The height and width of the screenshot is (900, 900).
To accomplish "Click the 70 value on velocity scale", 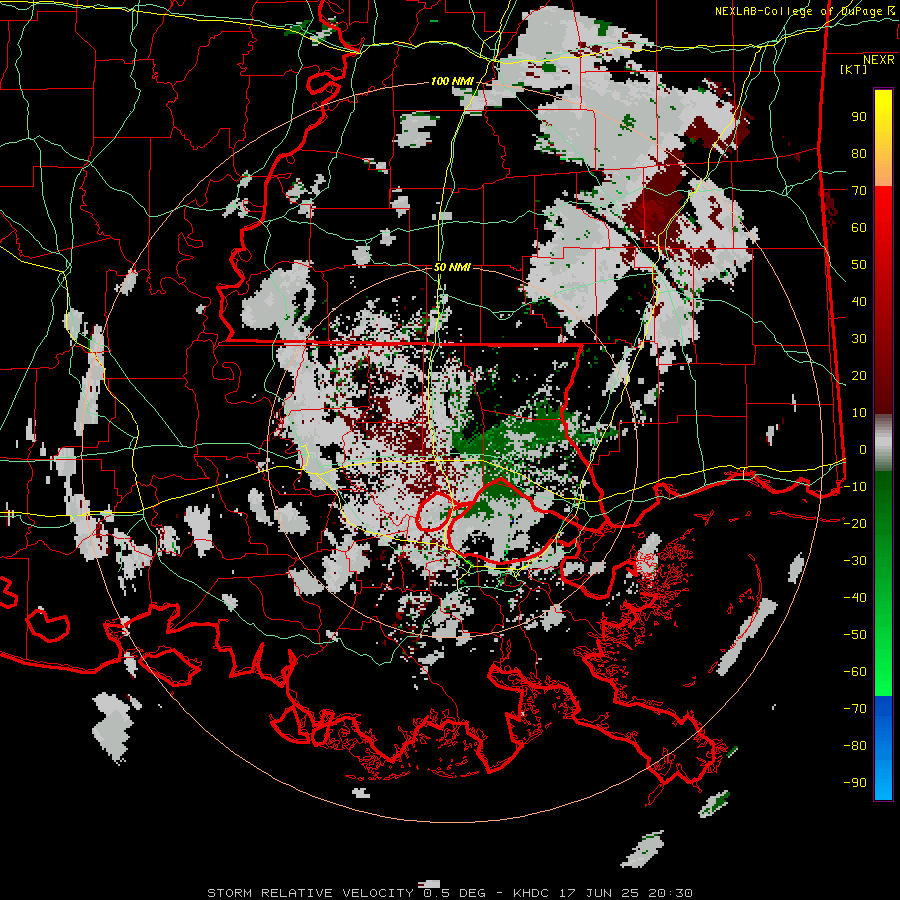I will click(x=859, y=191).
